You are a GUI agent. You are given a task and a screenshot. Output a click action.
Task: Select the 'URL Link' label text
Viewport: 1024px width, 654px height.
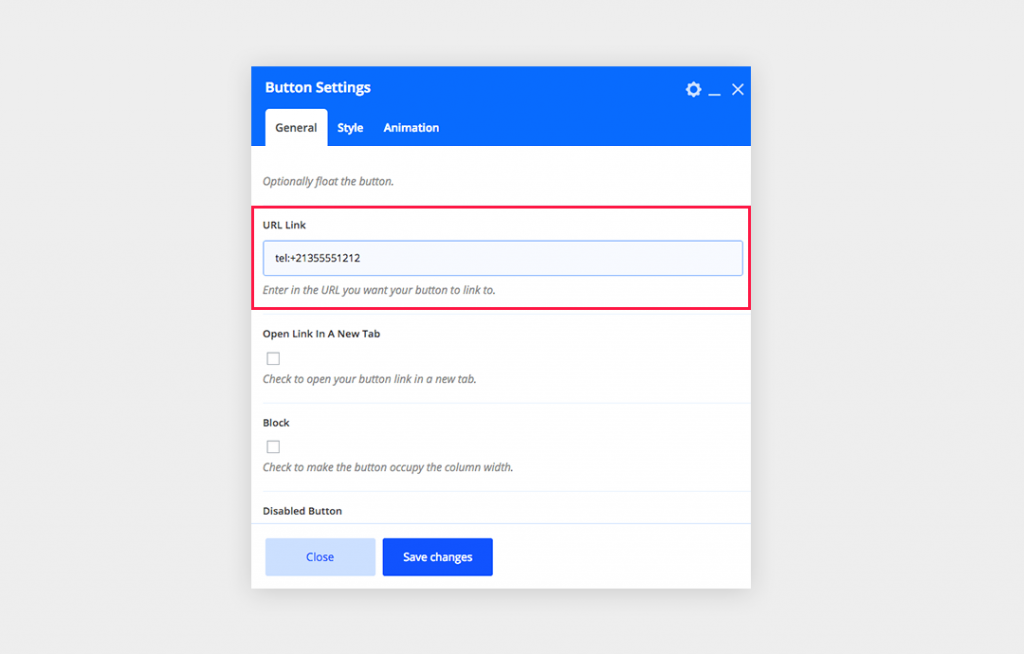tap(284, 225)
